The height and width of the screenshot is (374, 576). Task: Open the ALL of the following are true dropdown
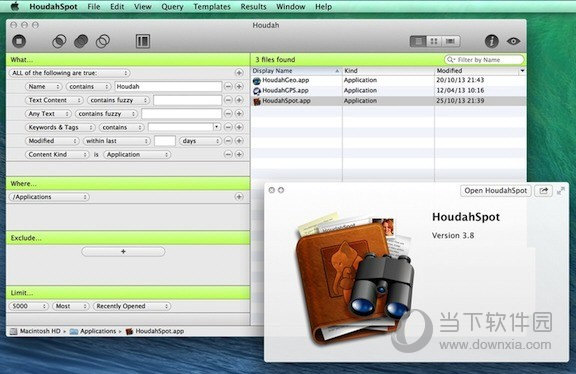[x=70, y=73]
